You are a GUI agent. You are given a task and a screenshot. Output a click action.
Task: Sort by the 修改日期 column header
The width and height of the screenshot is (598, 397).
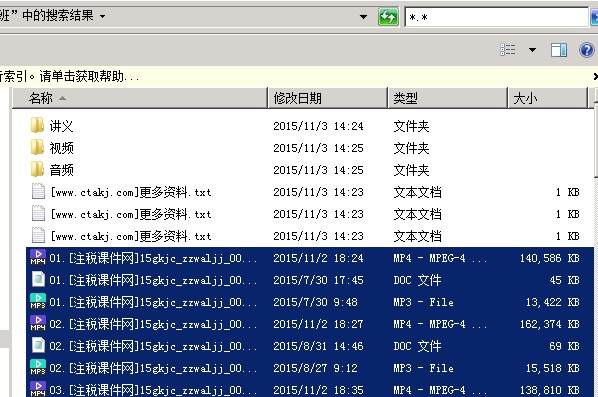[x=328, y=98]
